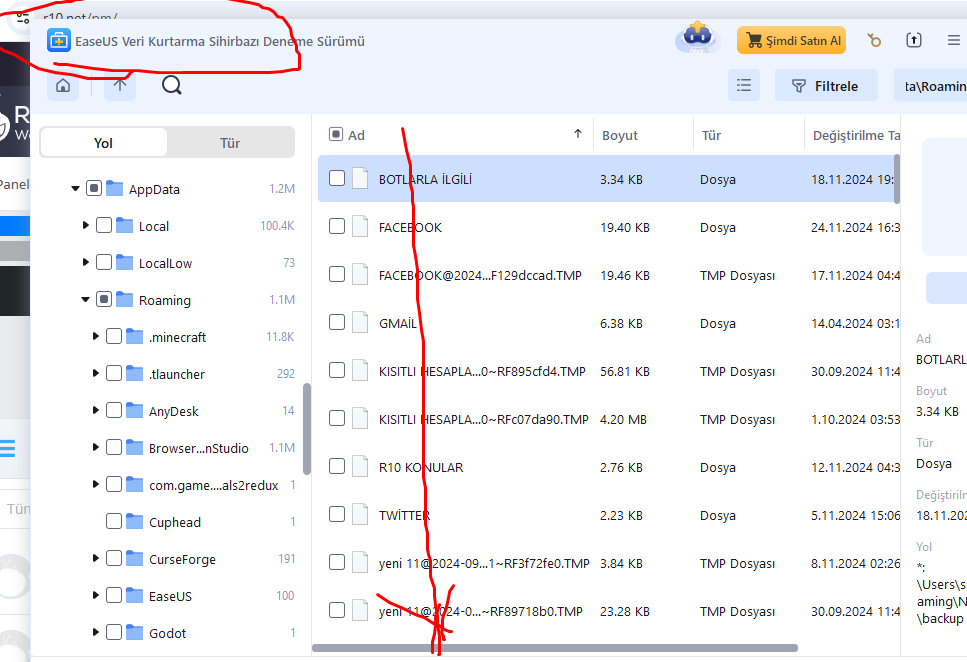
Task: Open the Filtrele filter button
Action: 826,86
